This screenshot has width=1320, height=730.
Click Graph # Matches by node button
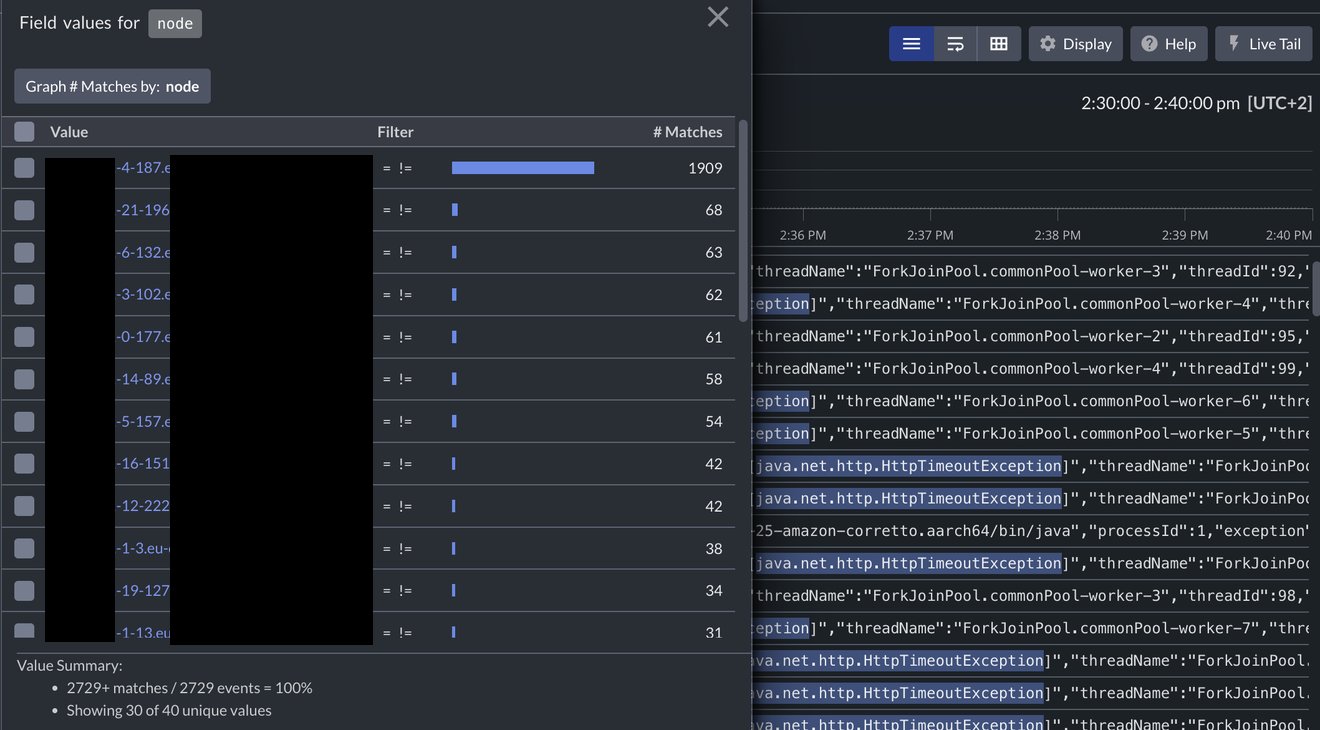pos(112,86)
